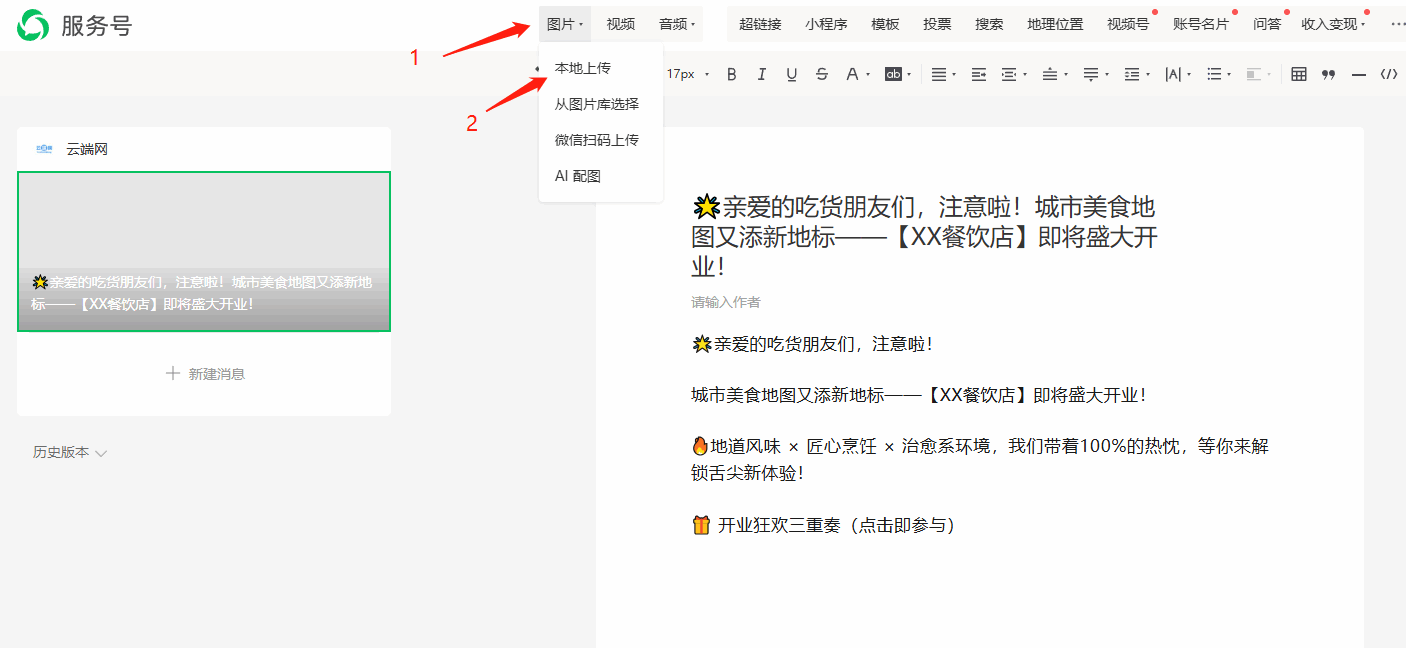Open the 模板 option
The width and height of the screenshot is (1406, 648).
[x=885, y=24]
